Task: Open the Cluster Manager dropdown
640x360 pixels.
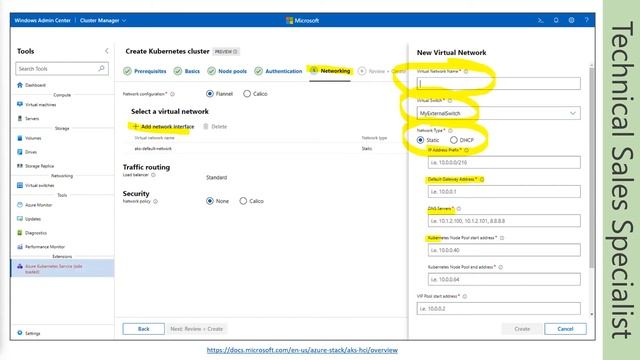Action: click(103, 20)
